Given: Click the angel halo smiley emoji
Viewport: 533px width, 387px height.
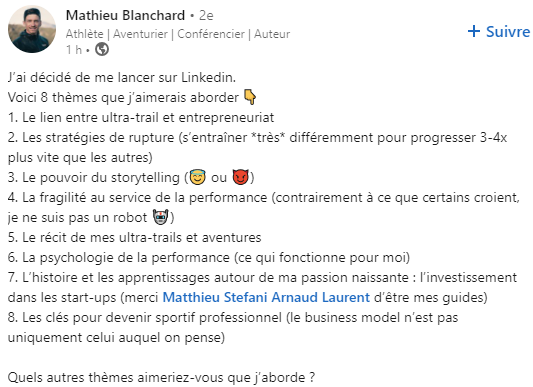Looking at the screenshot, I should coord(197,177).
